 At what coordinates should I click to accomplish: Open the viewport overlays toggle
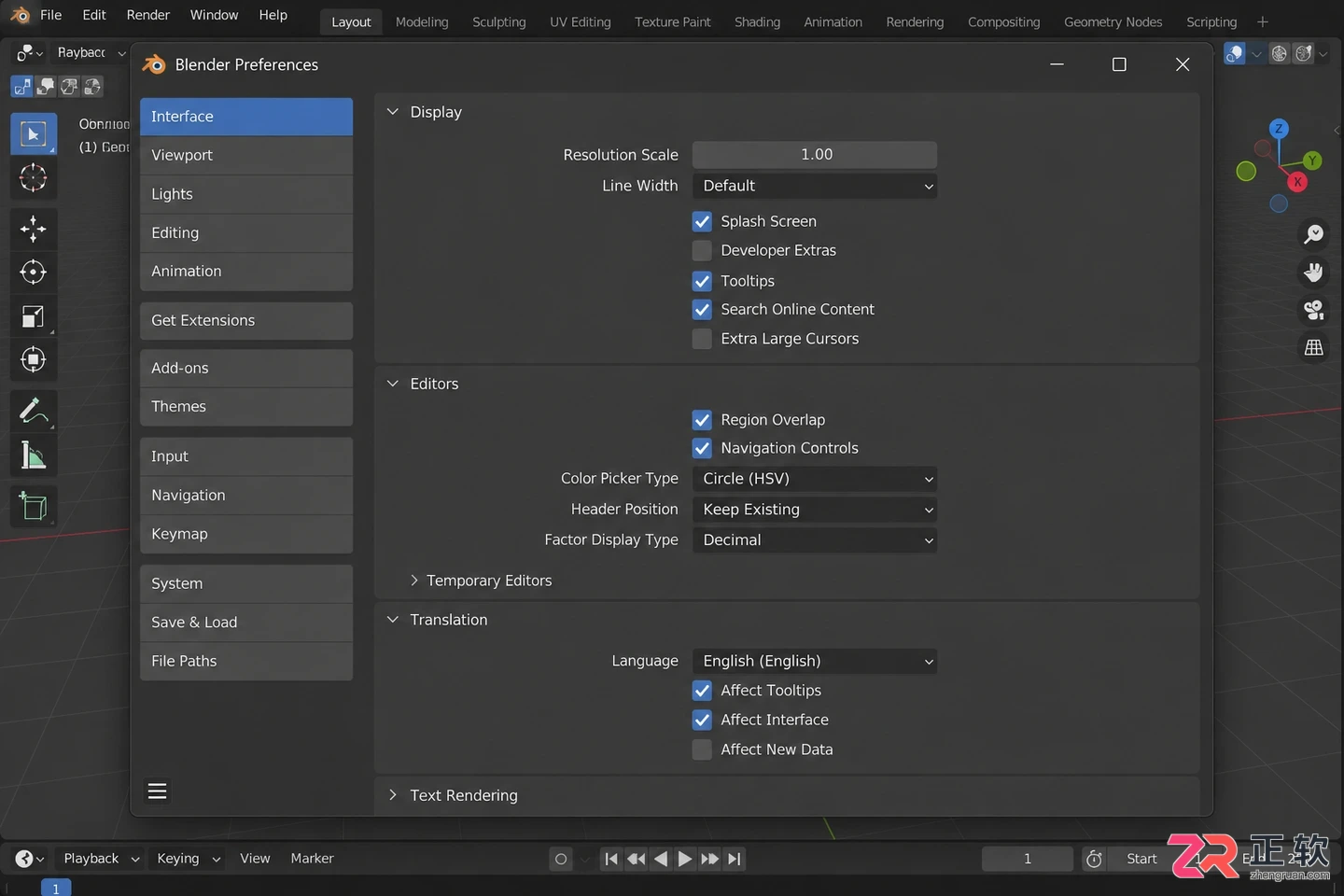click(1235, 53)
